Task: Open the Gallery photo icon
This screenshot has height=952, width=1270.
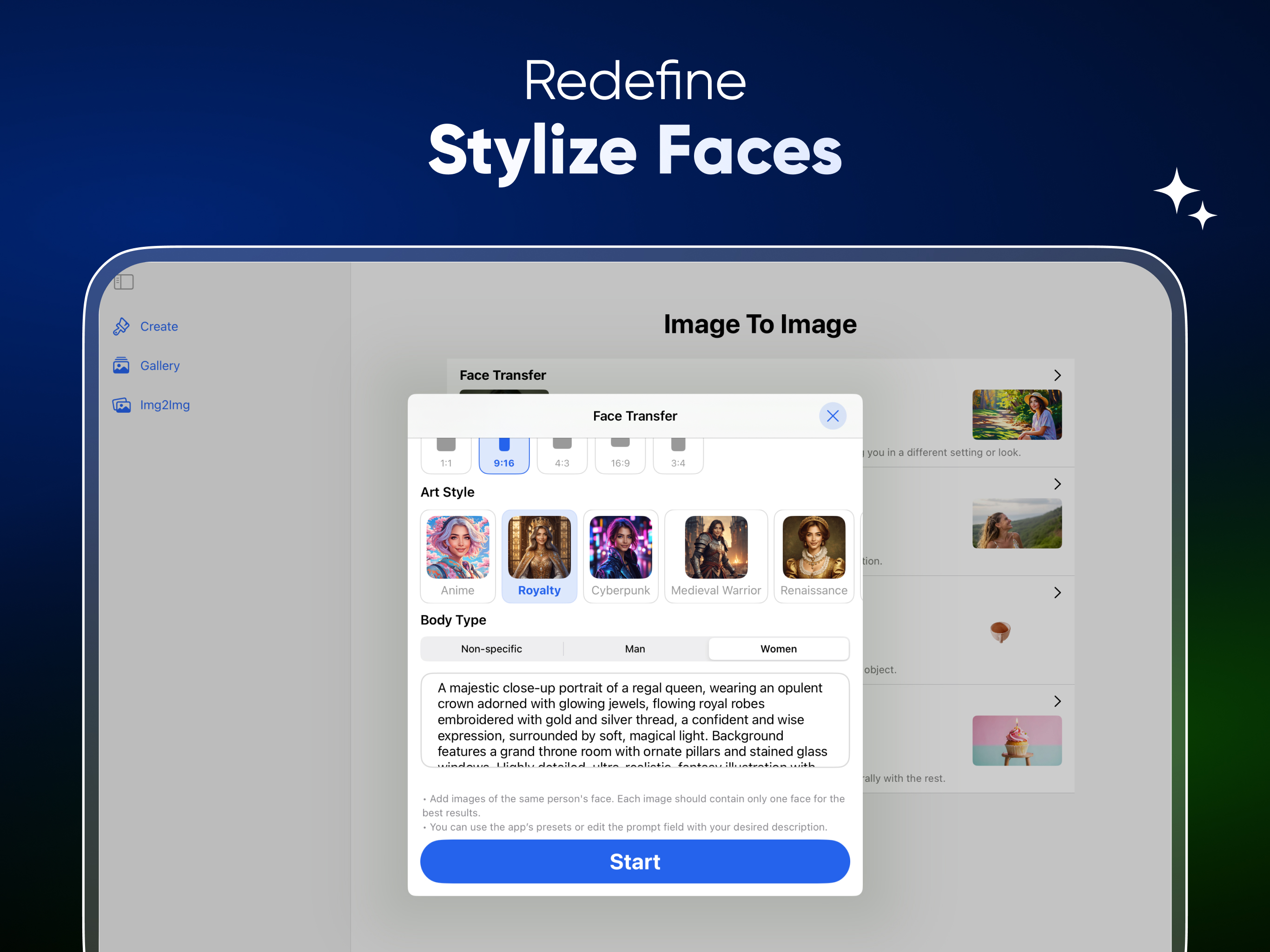Action: (x=121, y=365)
